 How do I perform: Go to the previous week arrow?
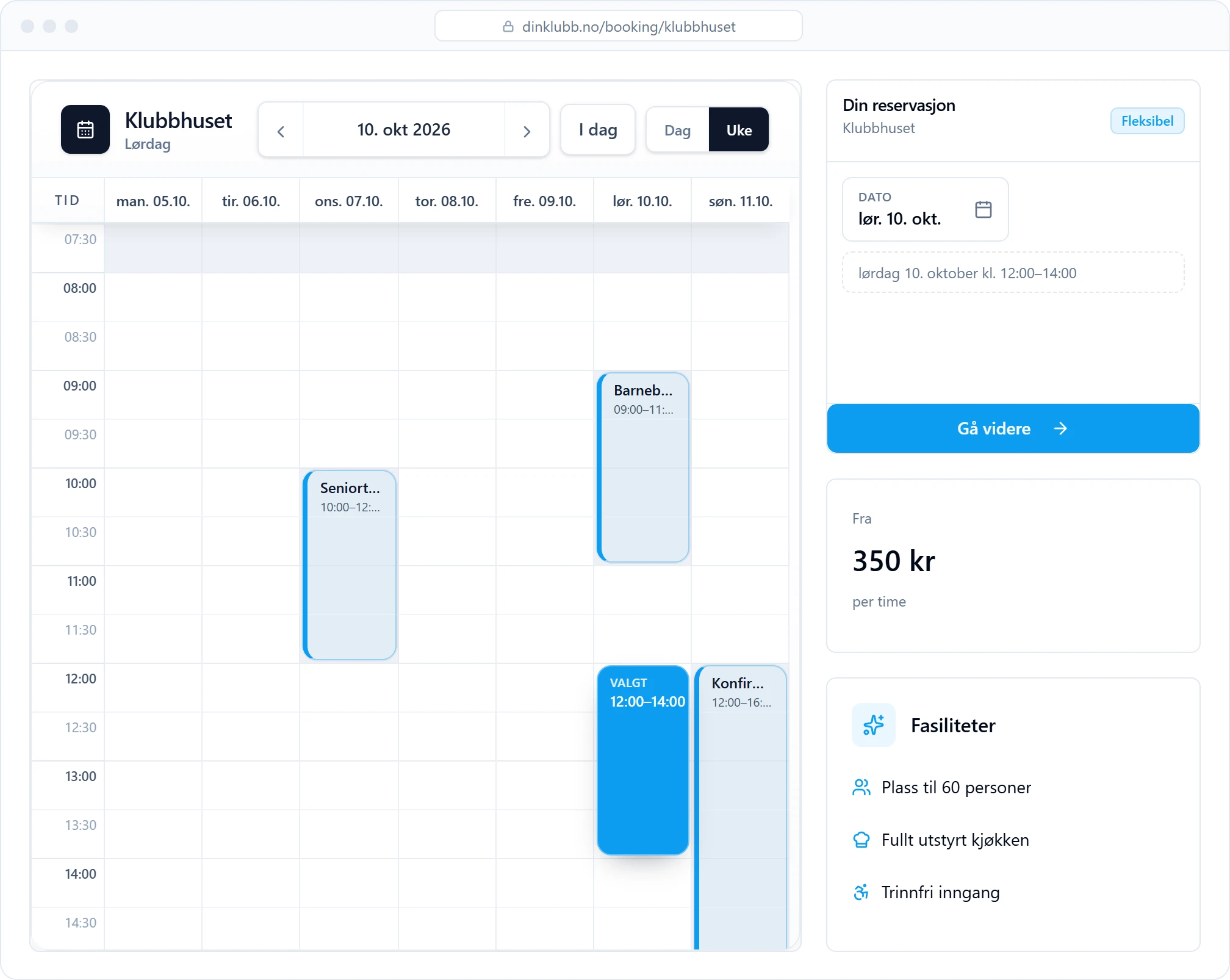pos(281,131)
